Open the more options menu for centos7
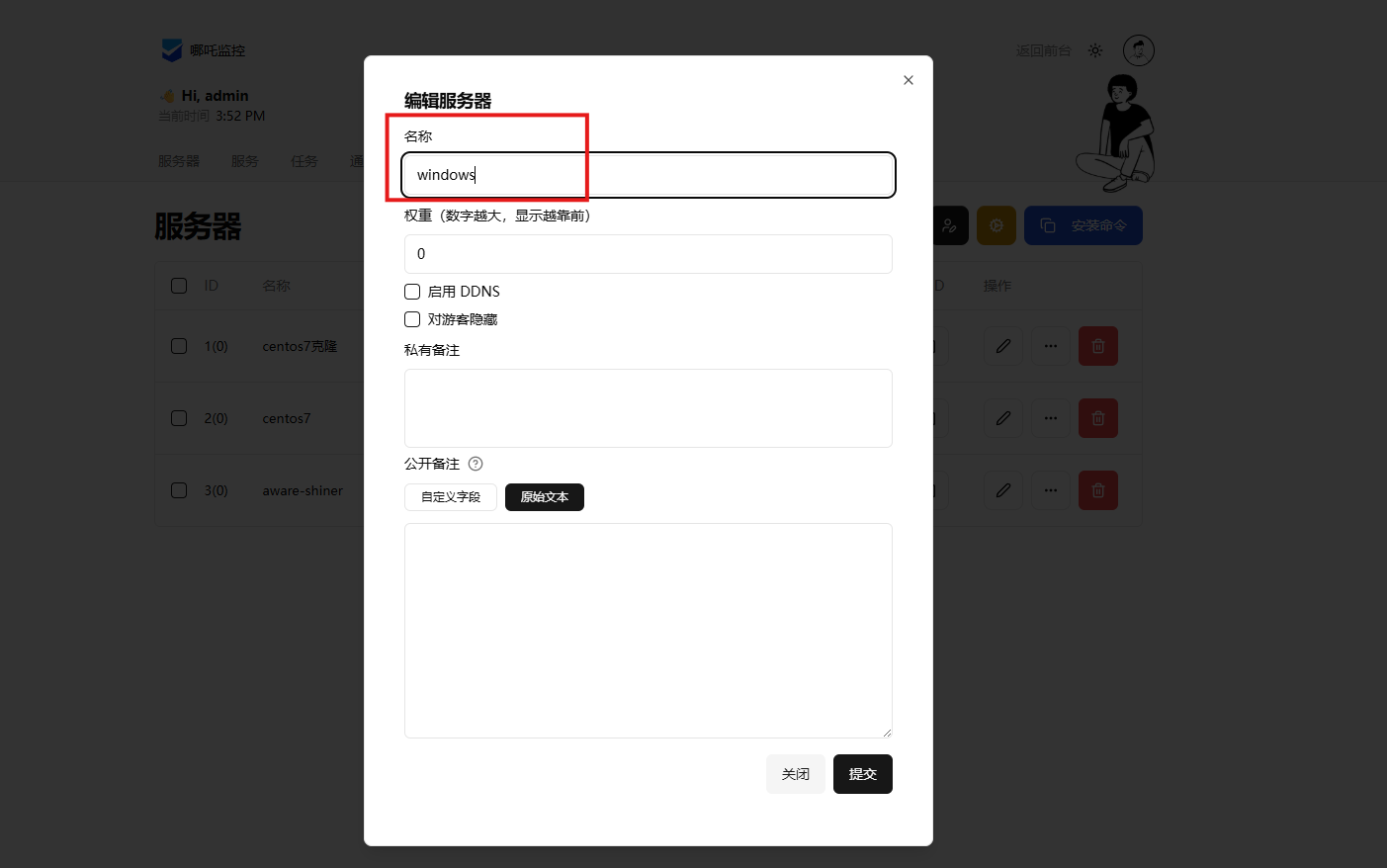 tap(1051, 418)
